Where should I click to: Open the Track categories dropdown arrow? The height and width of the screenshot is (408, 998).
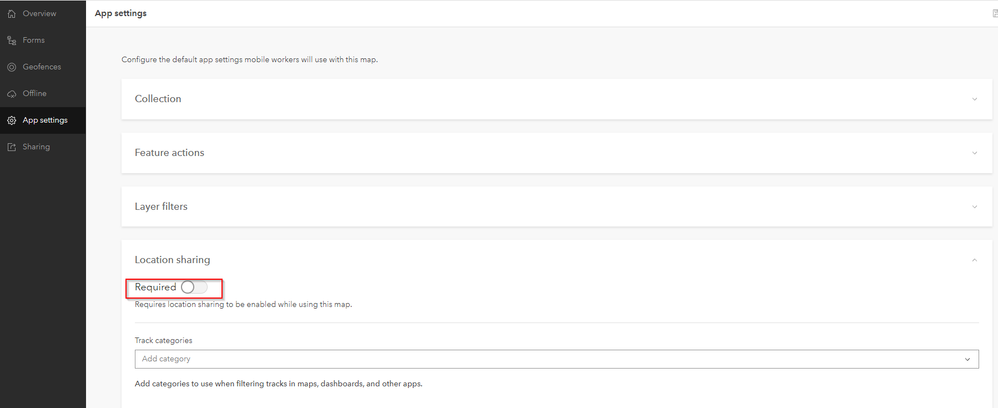click(968, 359)
